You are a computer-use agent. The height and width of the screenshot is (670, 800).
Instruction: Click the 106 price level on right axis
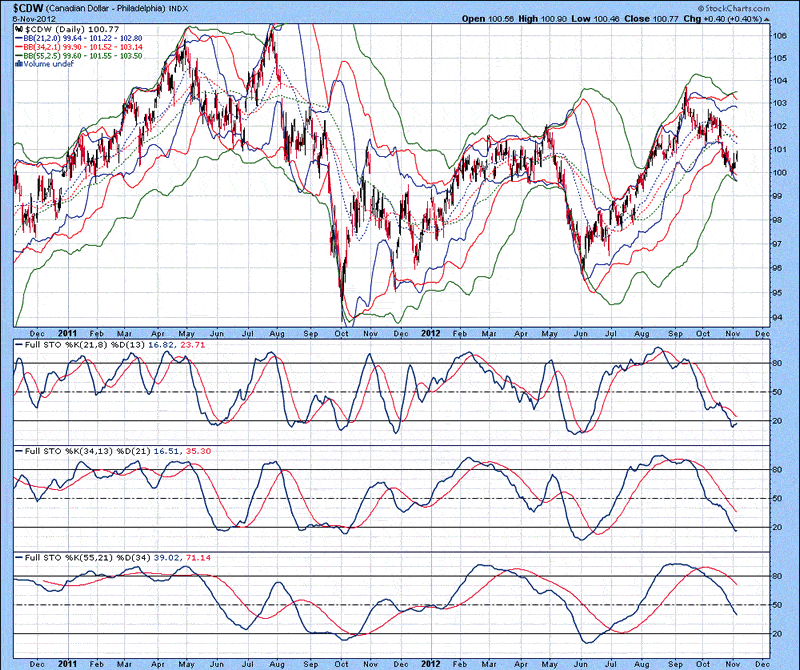click(x=777, y=33)
